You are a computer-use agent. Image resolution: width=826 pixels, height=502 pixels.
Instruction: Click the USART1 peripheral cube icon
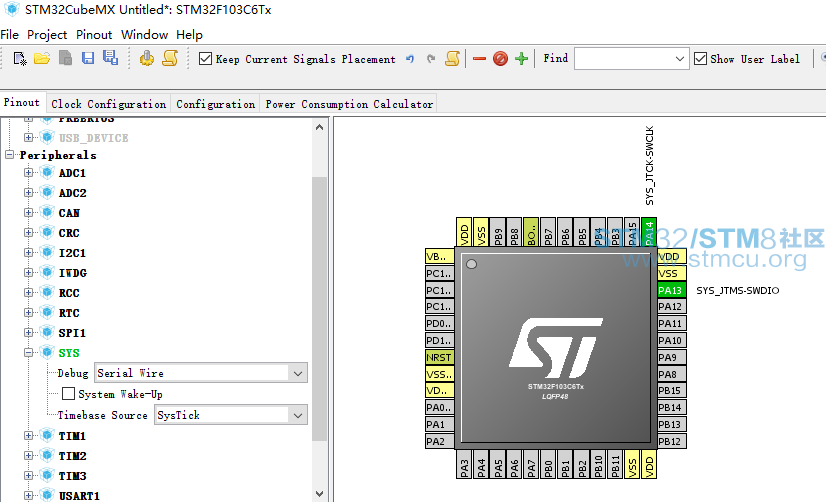pyautogui.click(x=47, y=495)
